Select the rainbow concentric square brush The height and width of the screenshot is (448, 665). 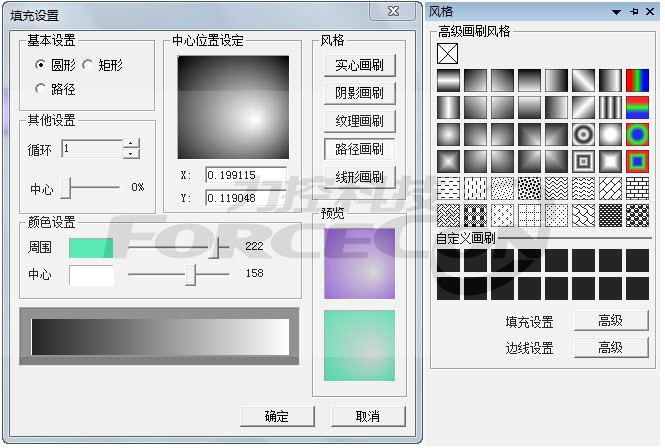(637, 161)
